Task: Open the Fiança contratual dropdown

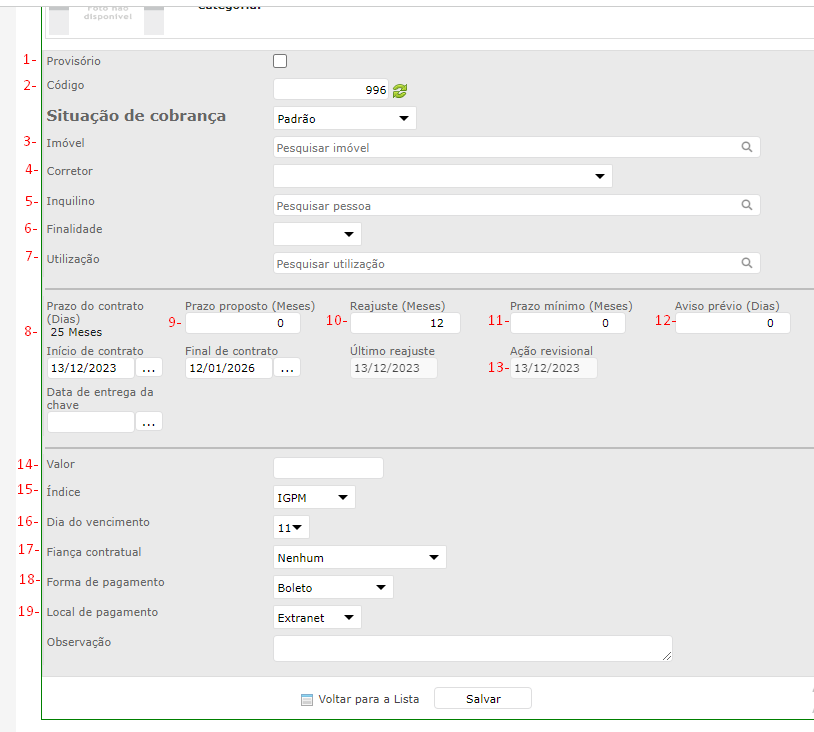Action: [359, 557]
